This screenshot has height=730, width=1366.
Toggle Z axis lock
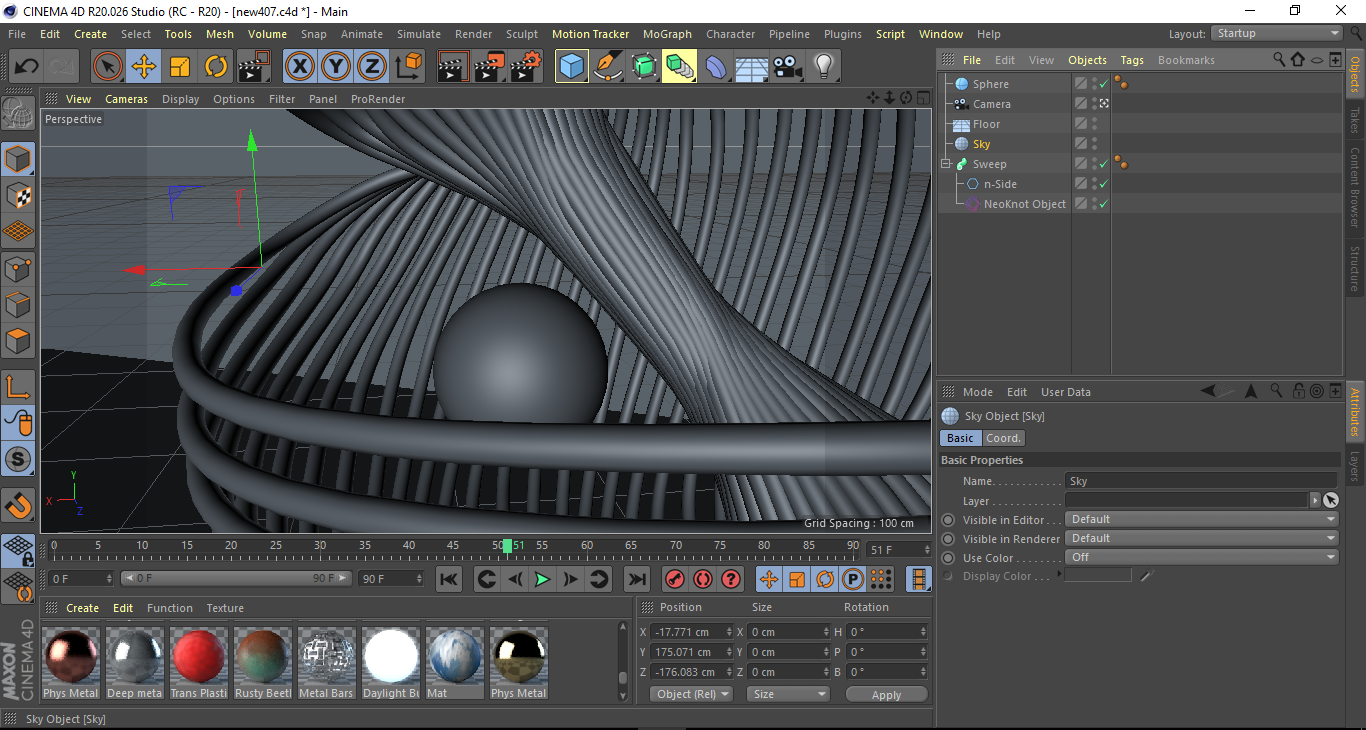point(371,67)
